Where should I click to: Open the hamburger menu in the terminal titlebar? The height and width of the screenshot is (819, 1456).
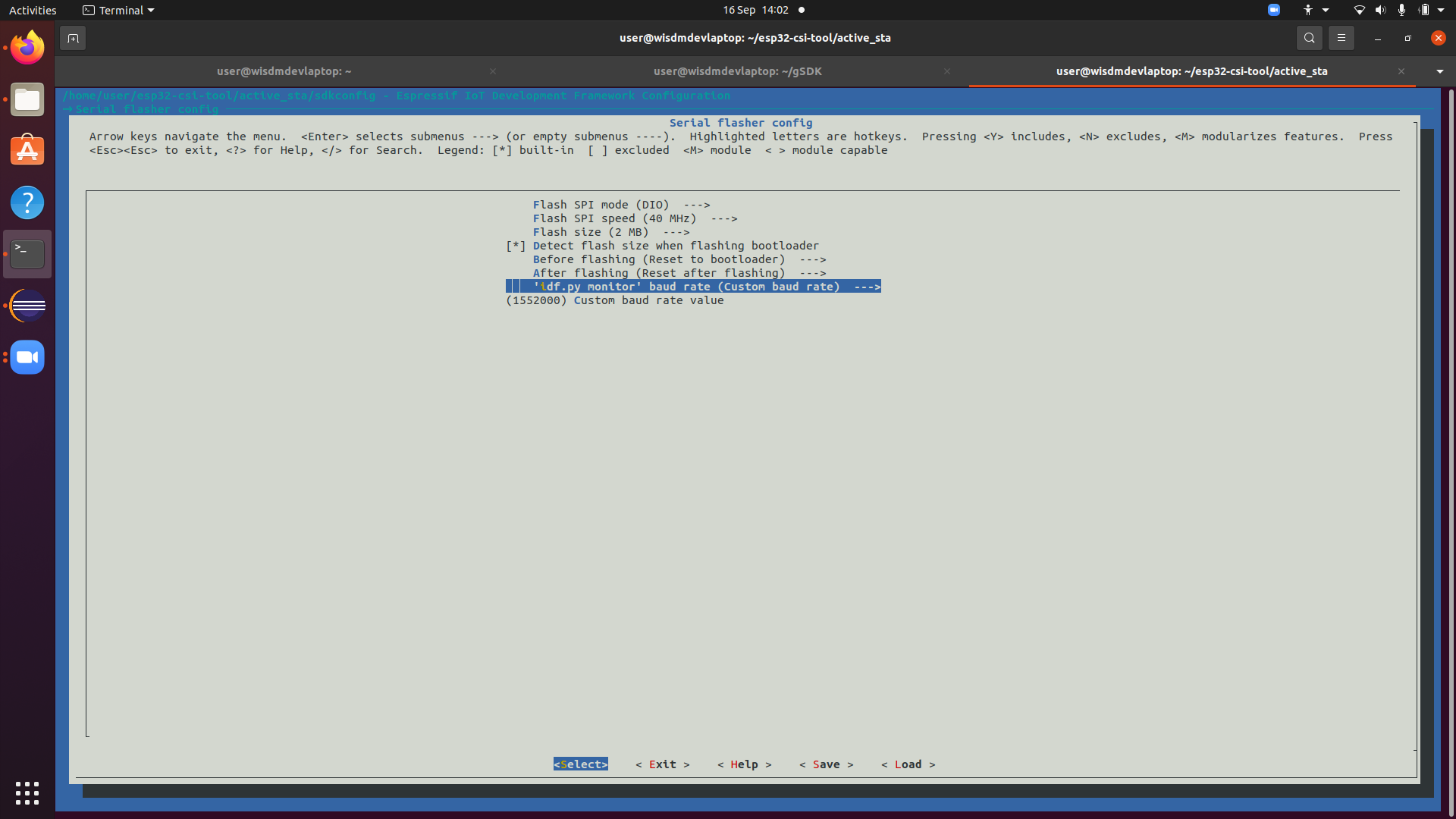coord(1341,37)
